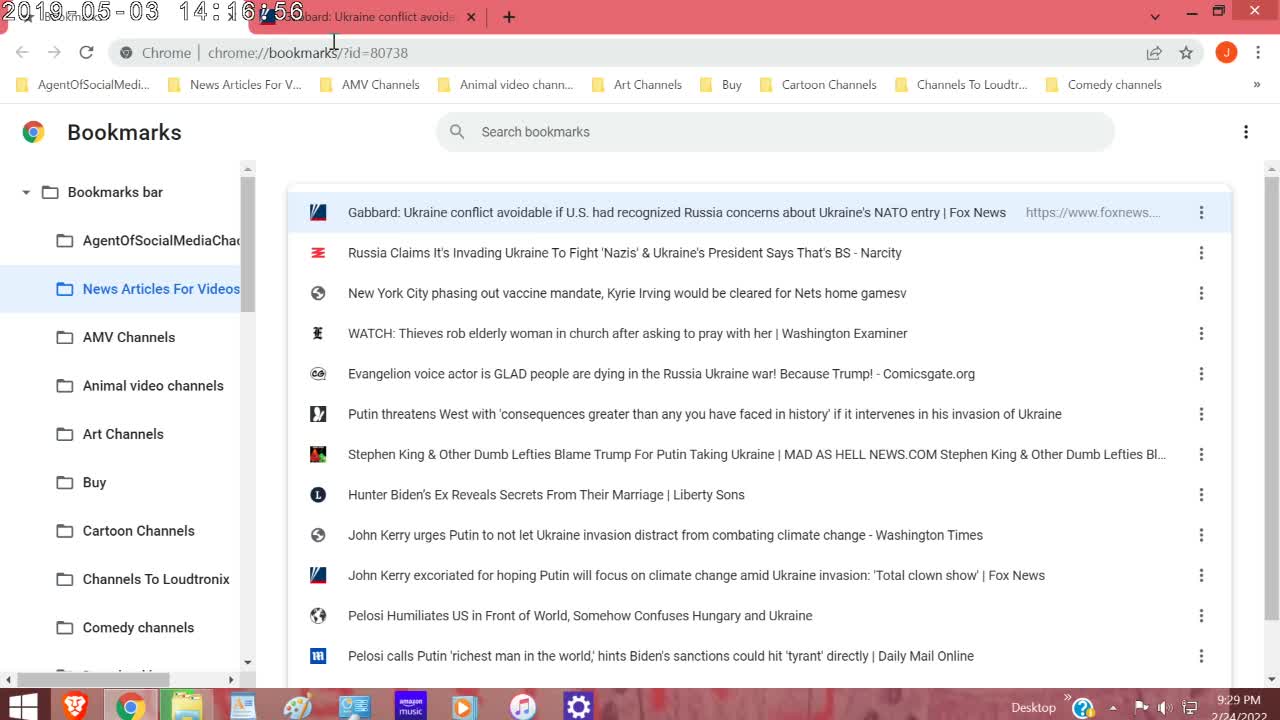
Task: Open Chrome's three-dot menu in toolbar
Action: (x=1258, y=53)
